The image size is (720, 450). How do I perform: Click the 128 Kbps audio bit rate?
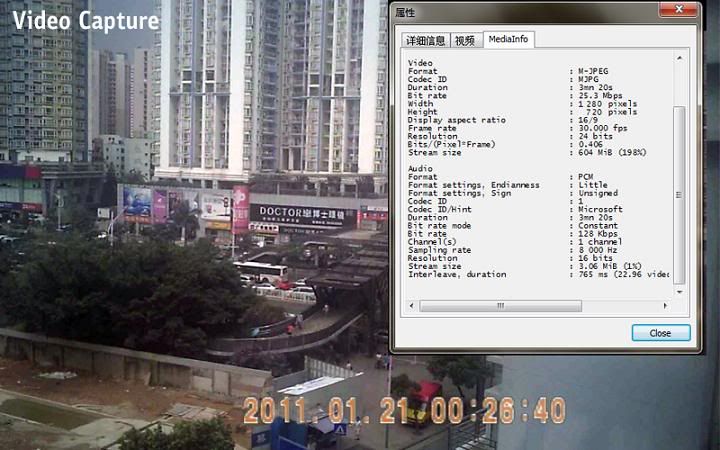coord(598,234)
